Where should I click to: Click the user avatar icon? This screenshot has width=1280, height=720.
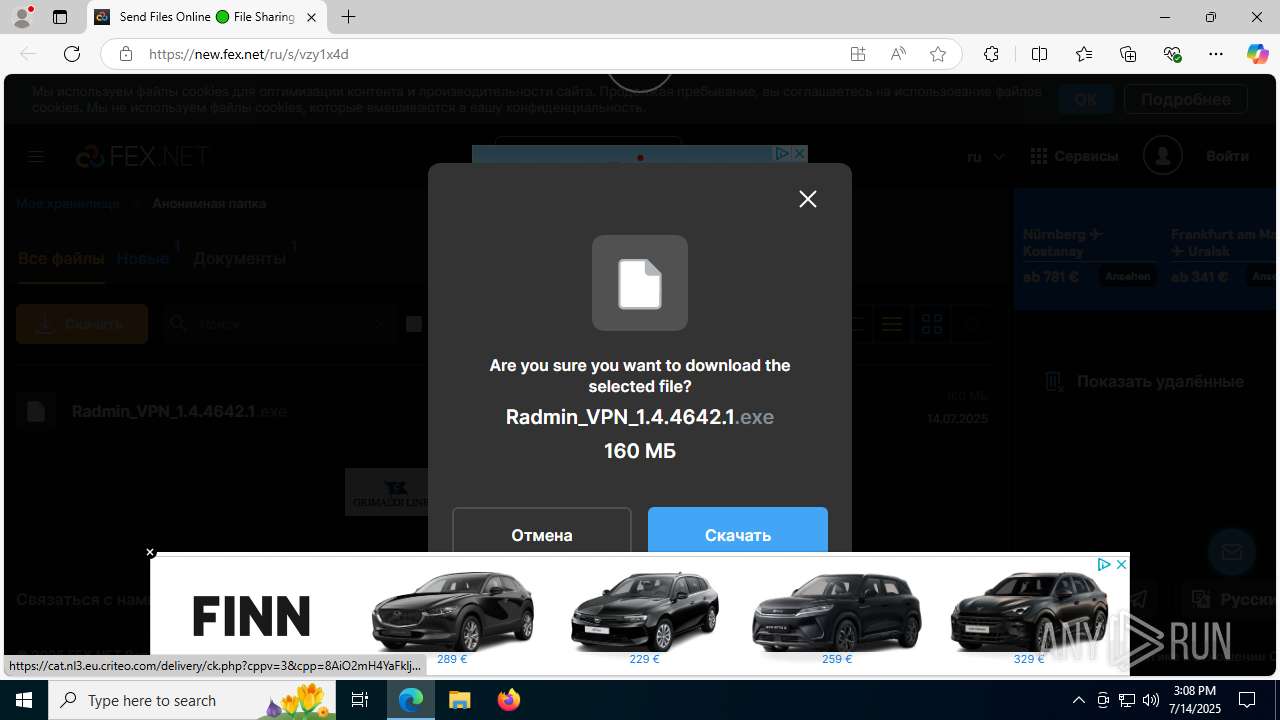1163,155
